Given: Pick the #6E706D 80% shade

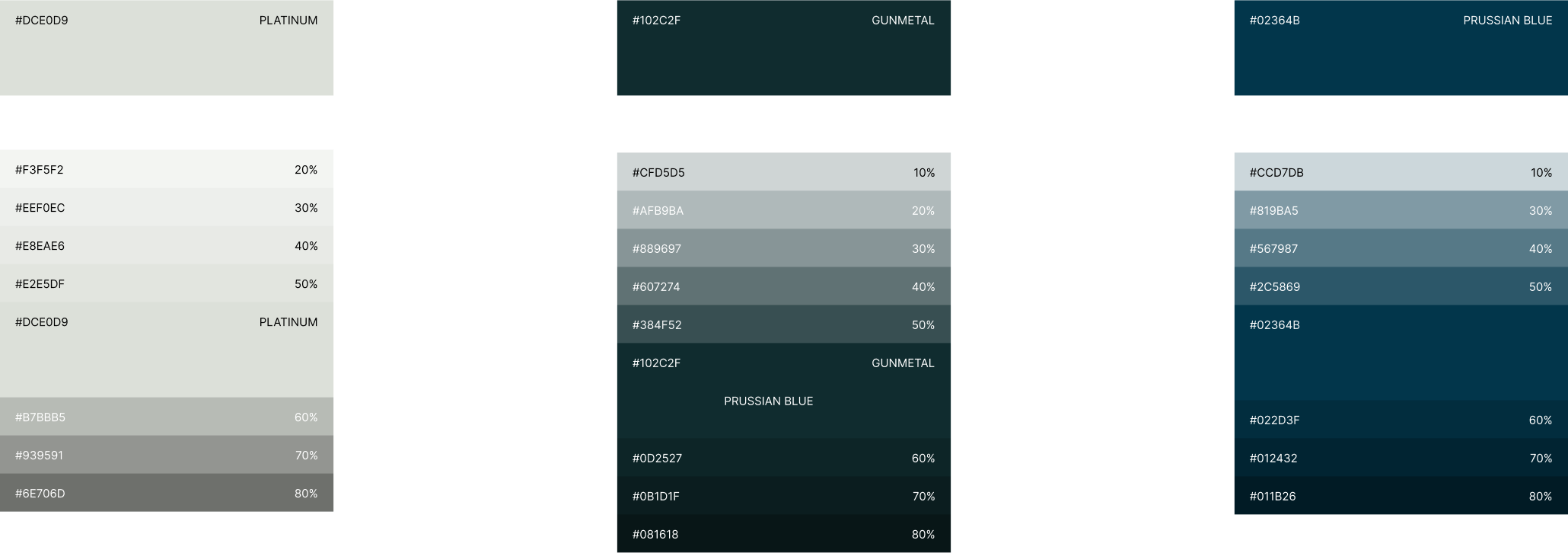Looking at the screenshot, I should pyautogui.click(x=167, y=493).
